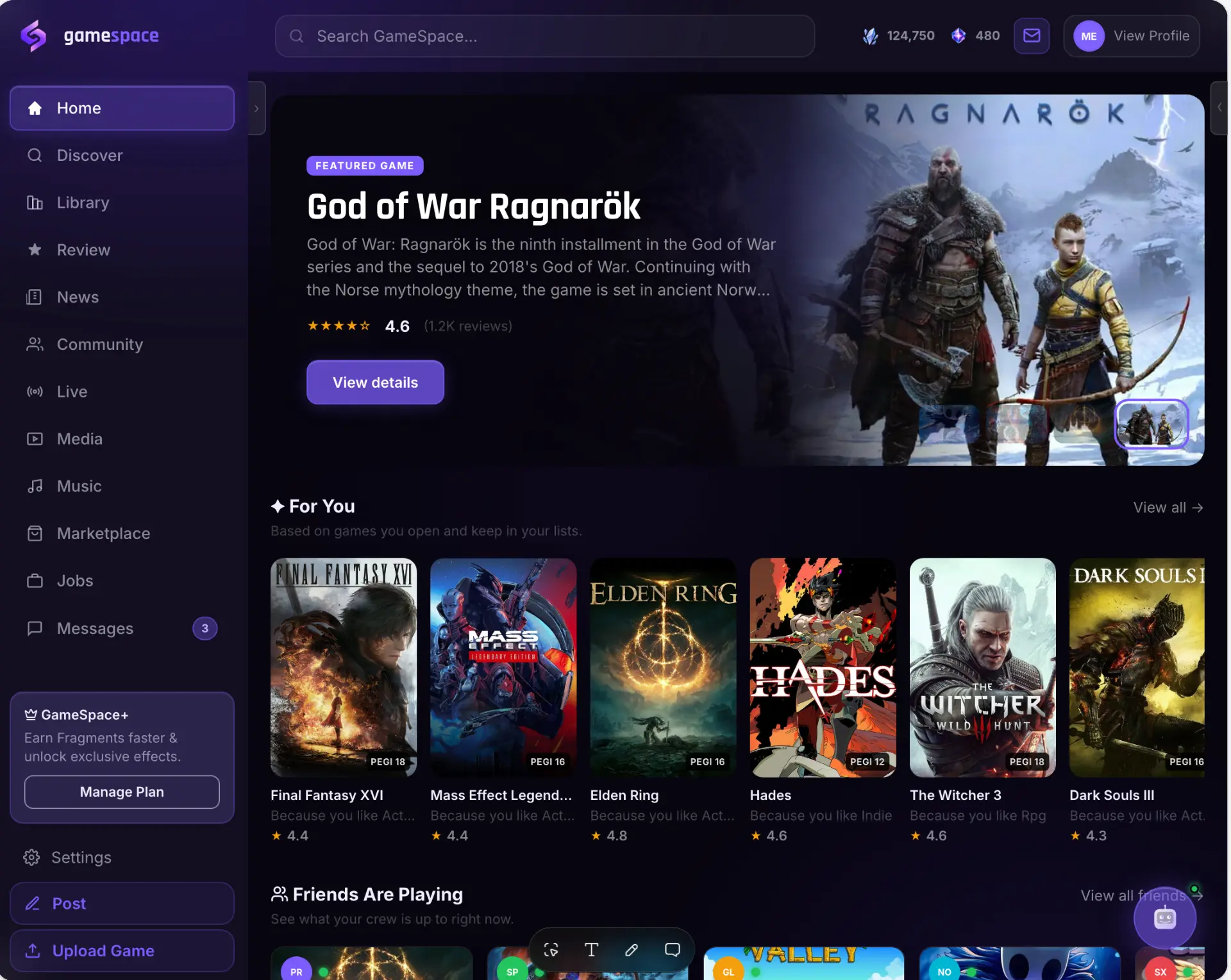Open Discover page
1231x980 pixels.
122,155
